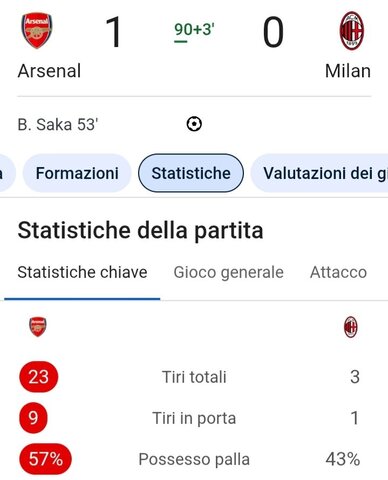Viewport: 388px width, 480px height.
Task: Open the AC Milan crest in the score header
Action: 352,31
